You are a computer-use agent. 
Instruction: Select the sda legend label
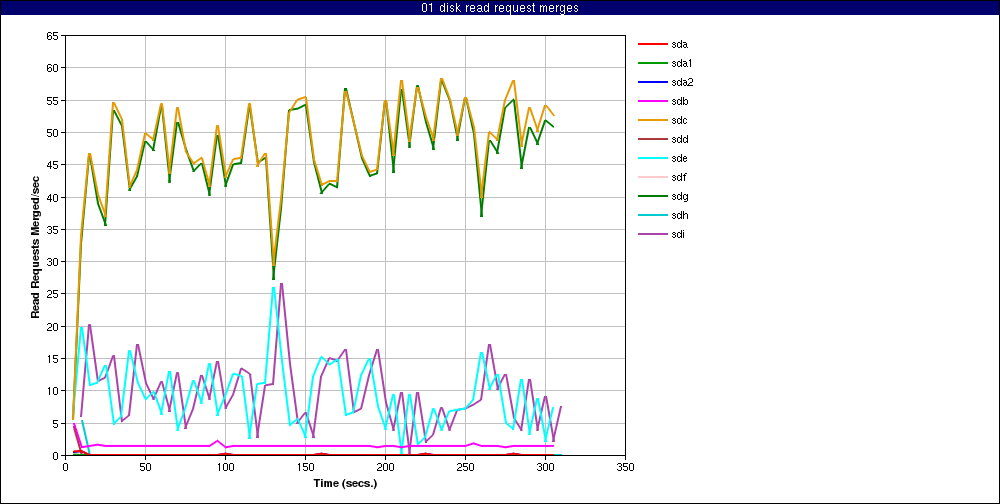tap(680, 44)
